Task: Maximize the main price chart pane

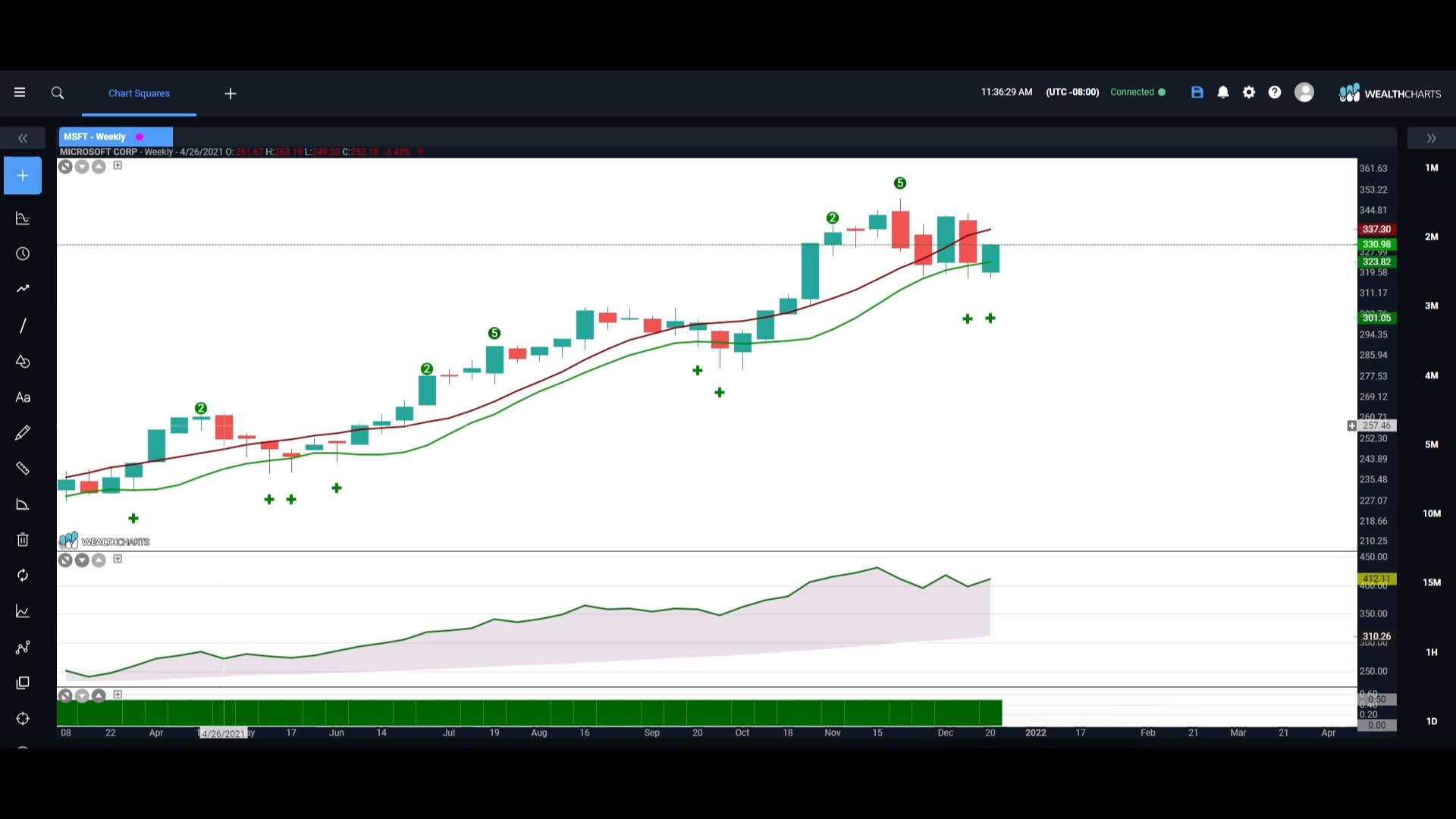Action: point(118,165)
